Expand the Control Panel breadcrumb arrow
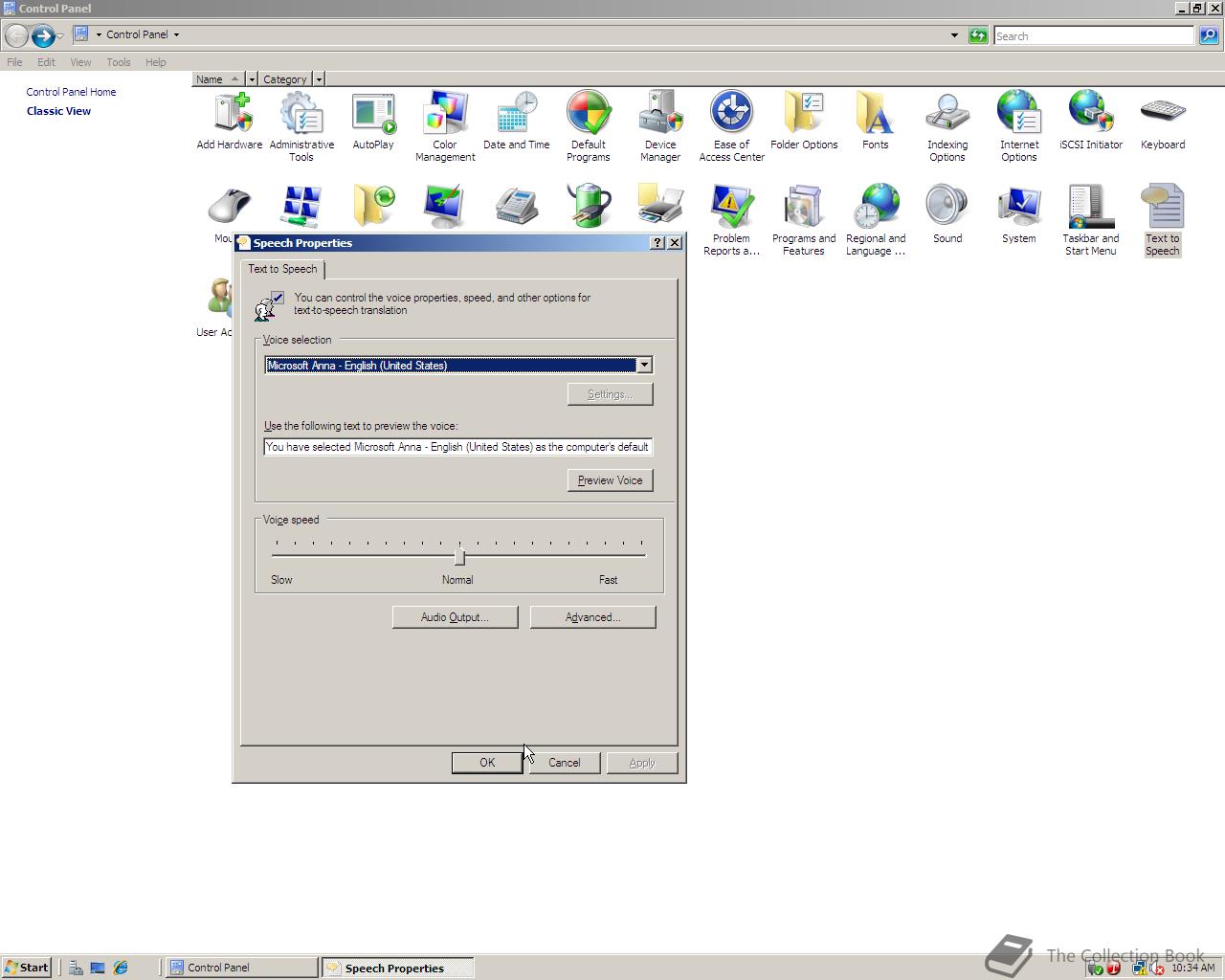The height and width of the screenshot is (980, 1225). [x=176, y=34]
